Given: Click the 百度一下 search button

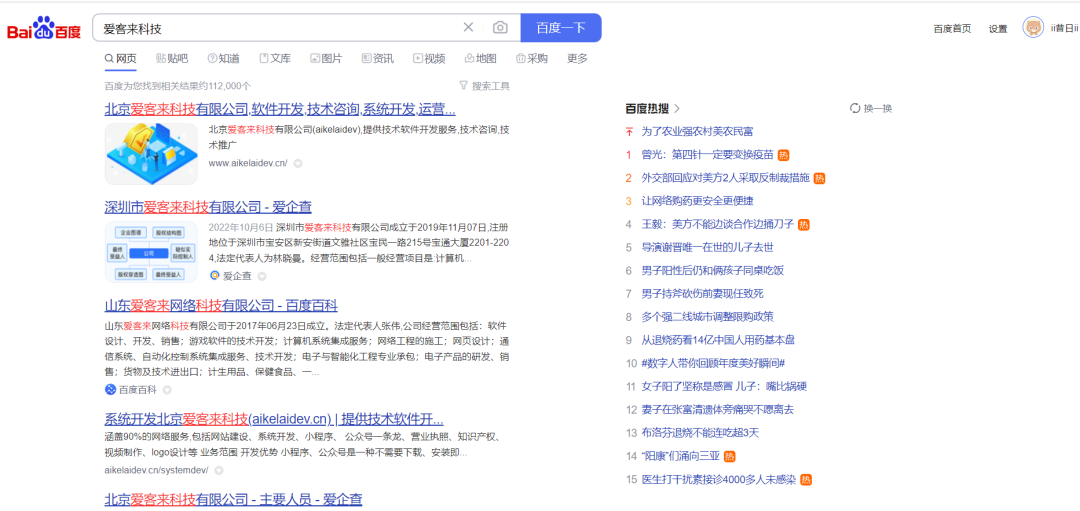Looking at the screenshot, I should 561,28.
